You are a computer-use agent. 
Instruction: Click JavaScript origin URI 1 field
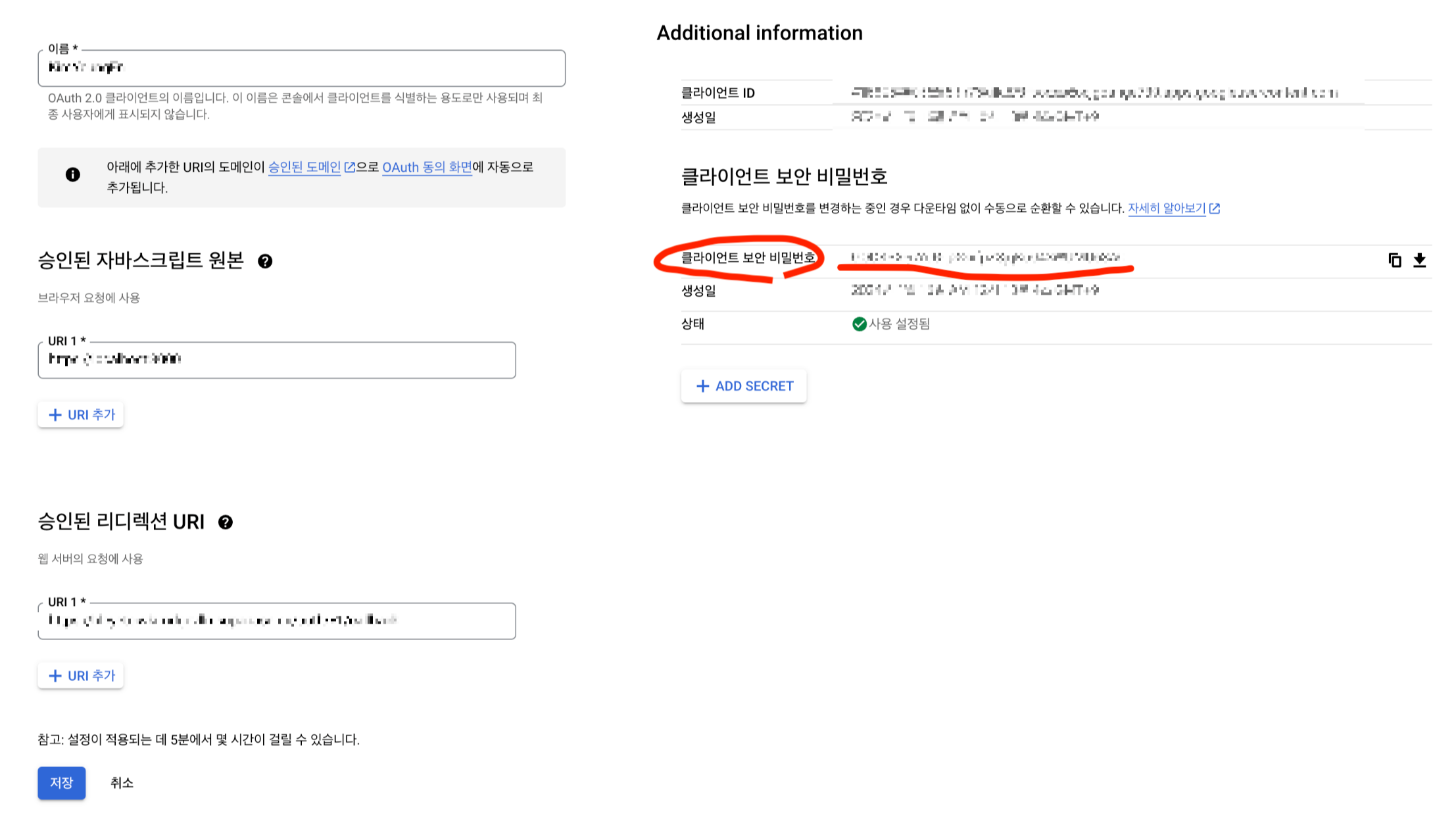[276, 360]
